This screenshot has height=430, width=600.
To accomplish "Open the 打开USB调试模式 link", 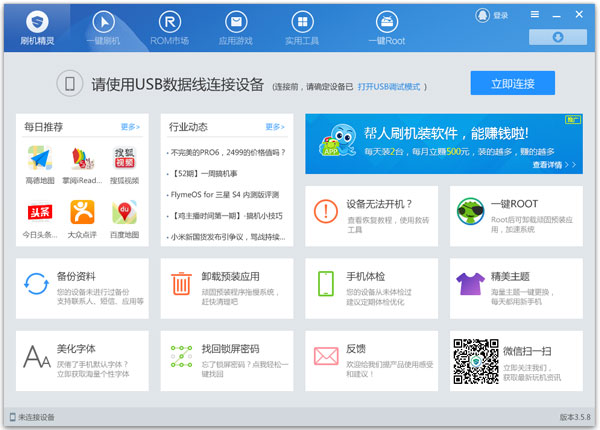I will click(389, 87).
